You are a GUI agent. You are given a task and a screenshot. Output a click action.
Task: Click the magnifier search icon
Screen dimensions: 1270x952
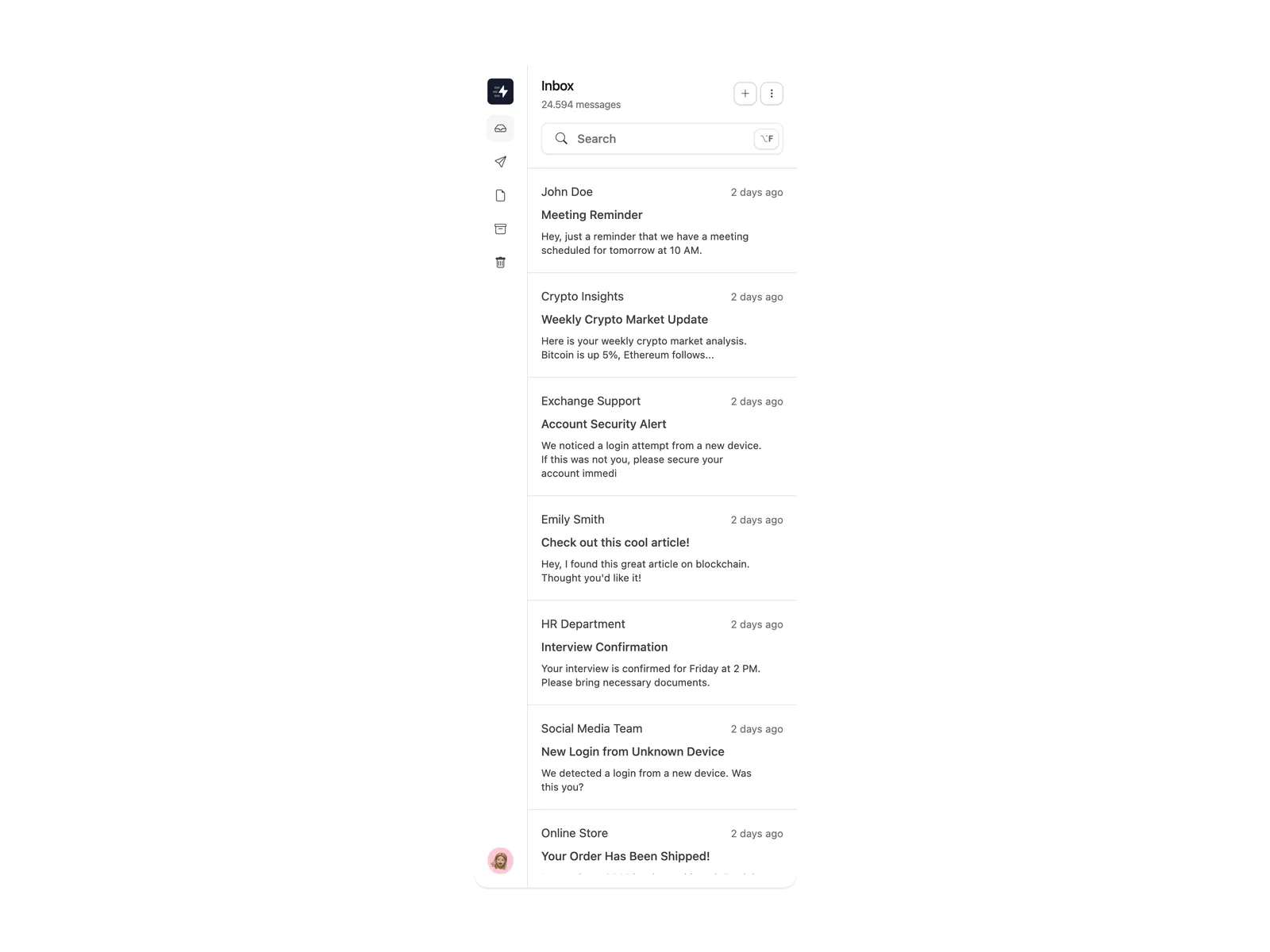coord(561,139)
